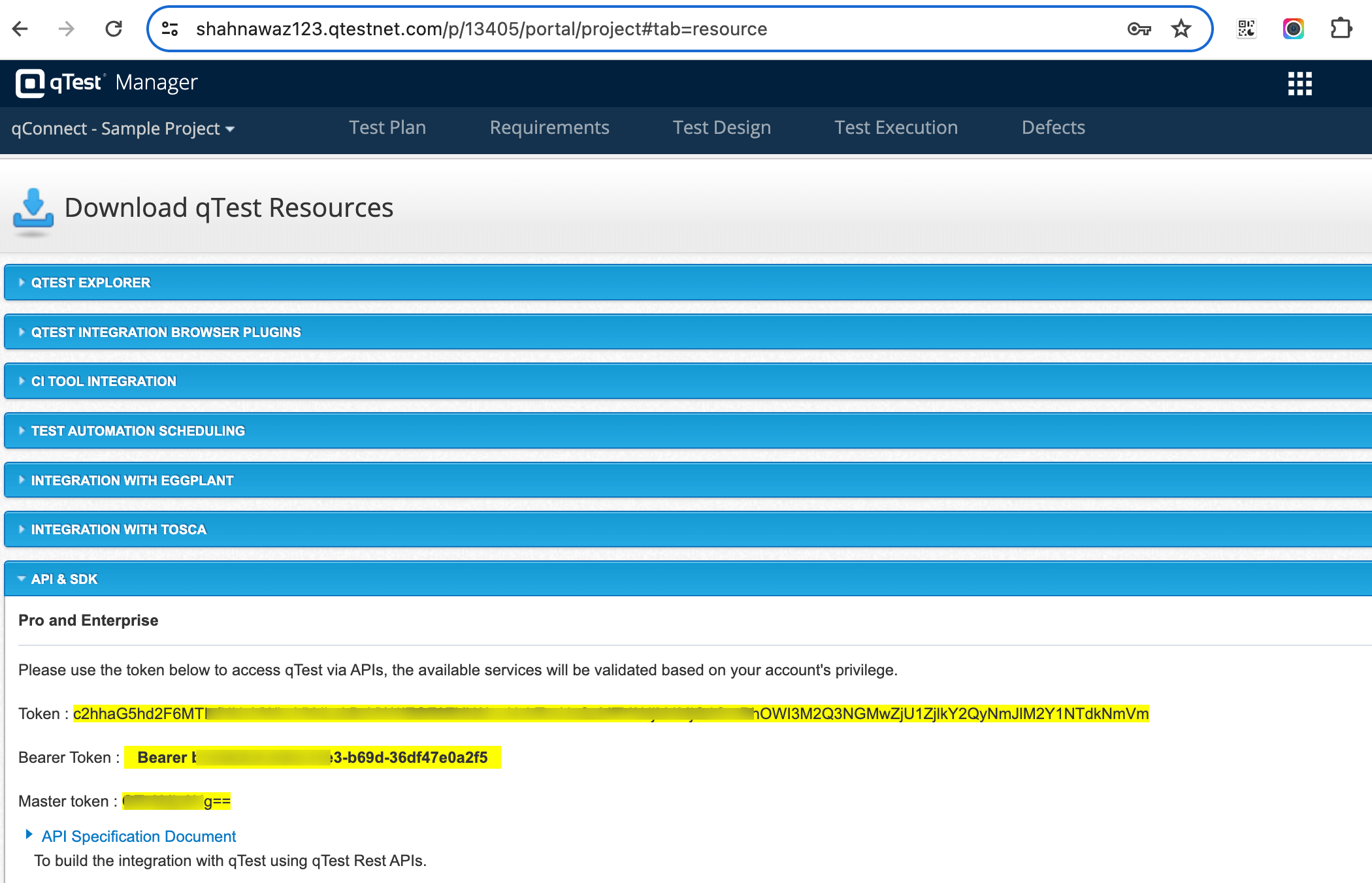The height and width of the screenshot is (883, 1372).
Task: Click the browser back arrow
Action: [x=20, y=29]
